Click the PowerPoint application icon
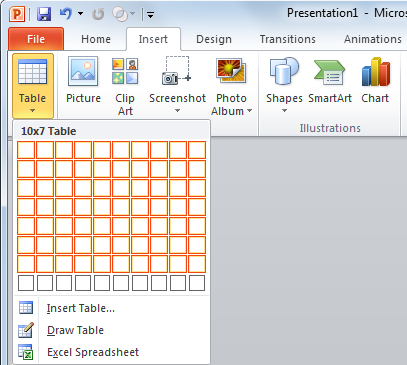Viewport: 407px width, 365px height. [x=17, y=14]
